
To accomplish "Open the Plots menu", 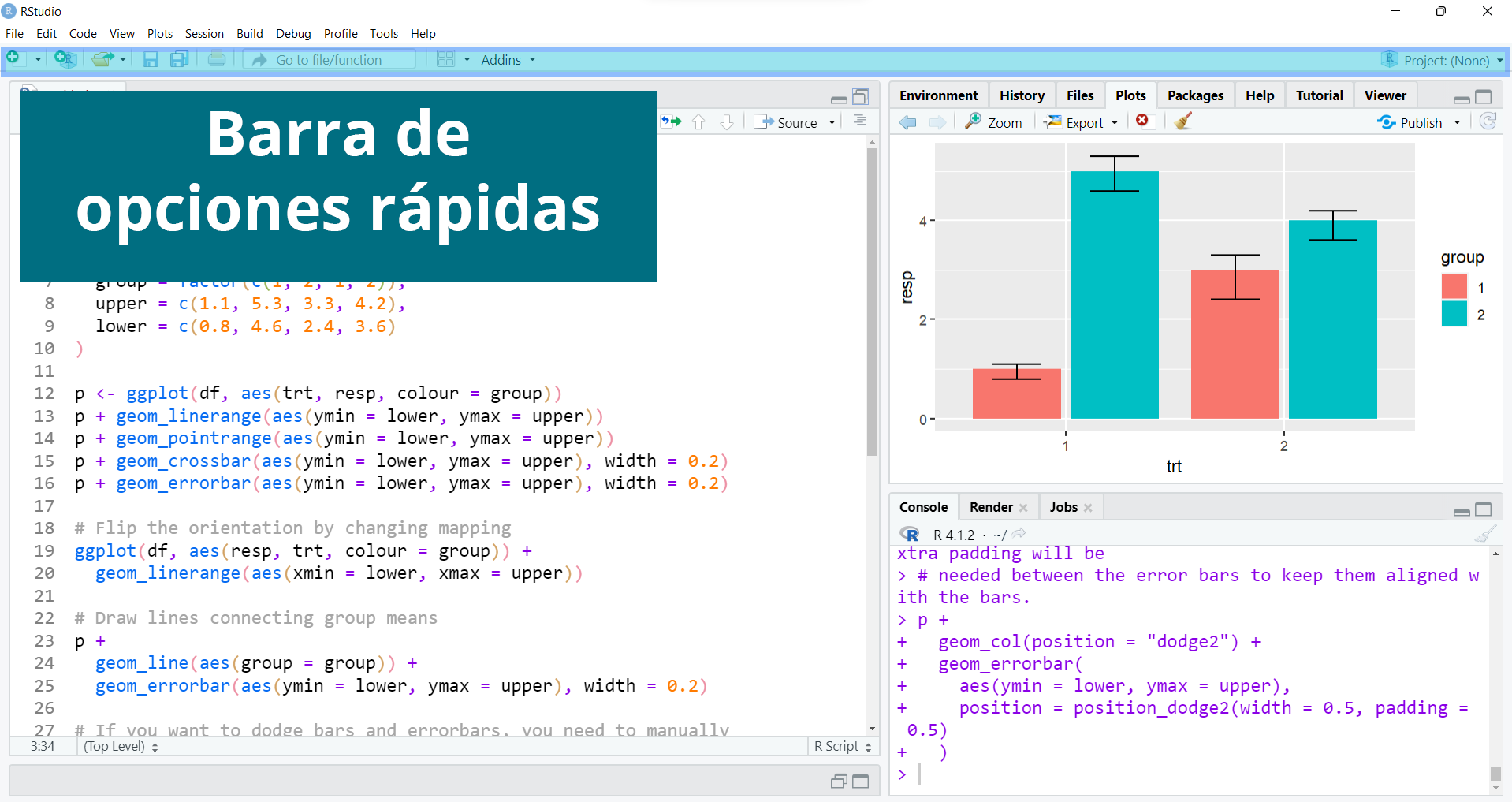I will click(159, 34).
